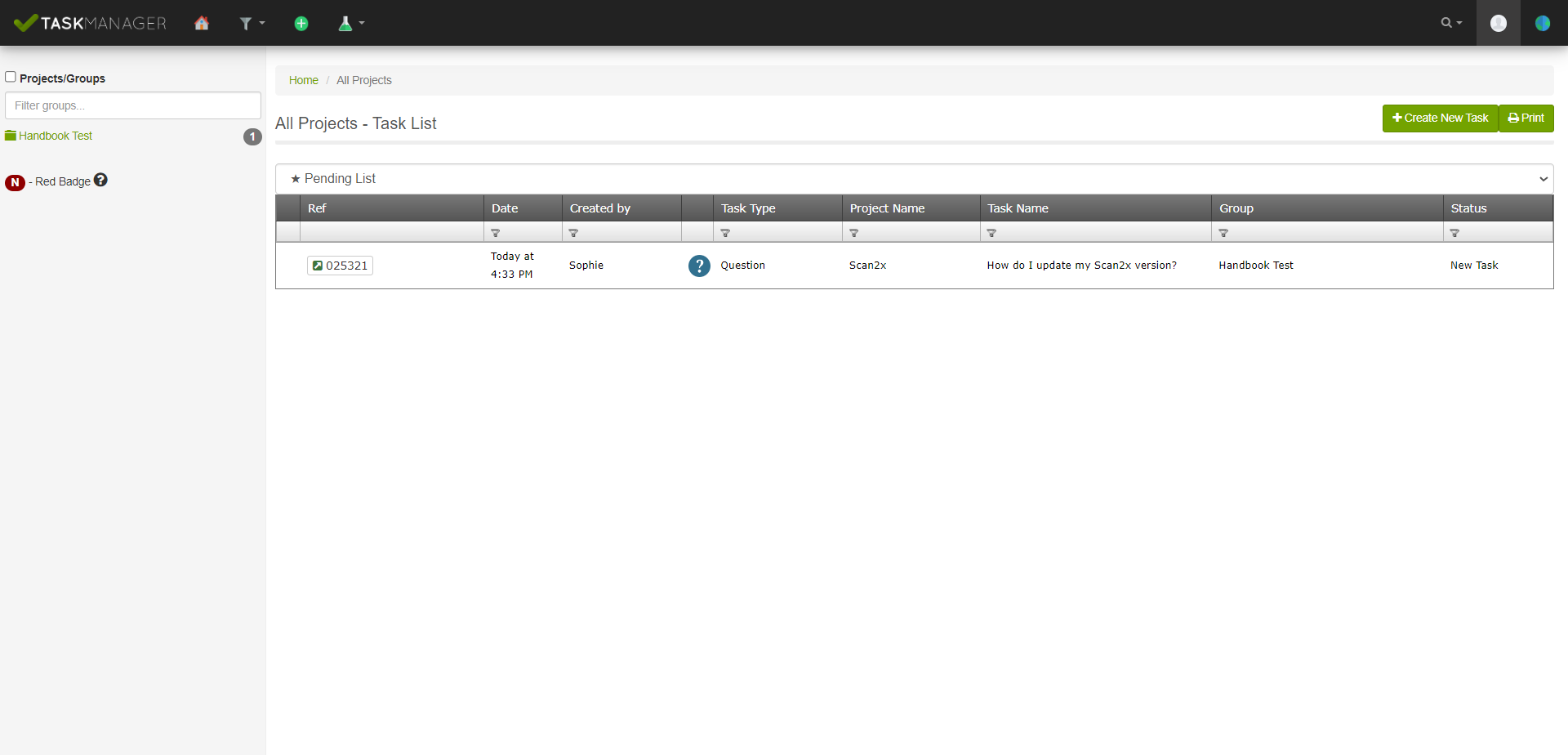The image size is (1568, 755).
Task: Open the Status column filter icon
Action: (x=1454, y=233)
